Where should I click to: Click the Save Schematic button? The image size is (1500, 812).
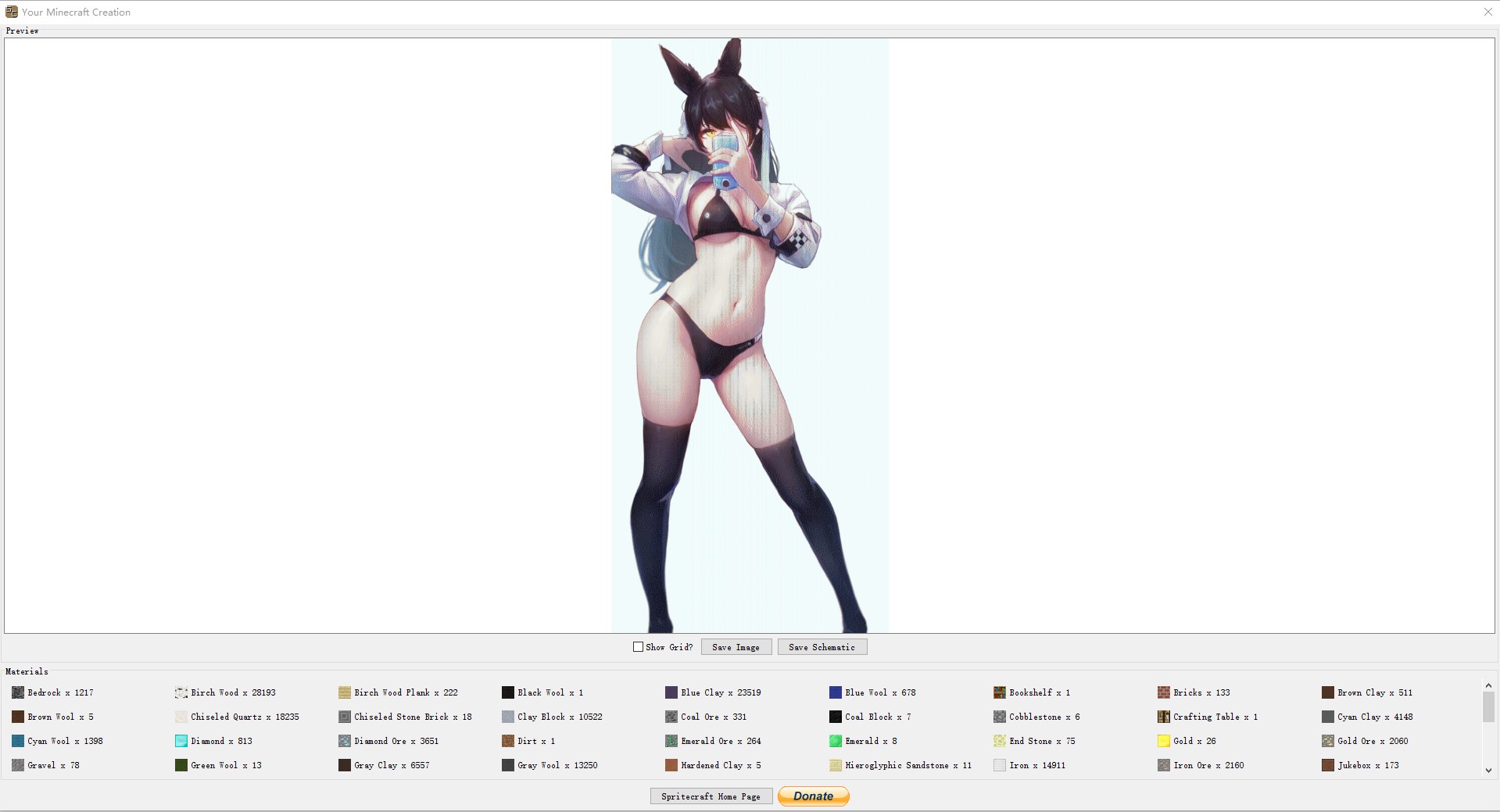822,647
